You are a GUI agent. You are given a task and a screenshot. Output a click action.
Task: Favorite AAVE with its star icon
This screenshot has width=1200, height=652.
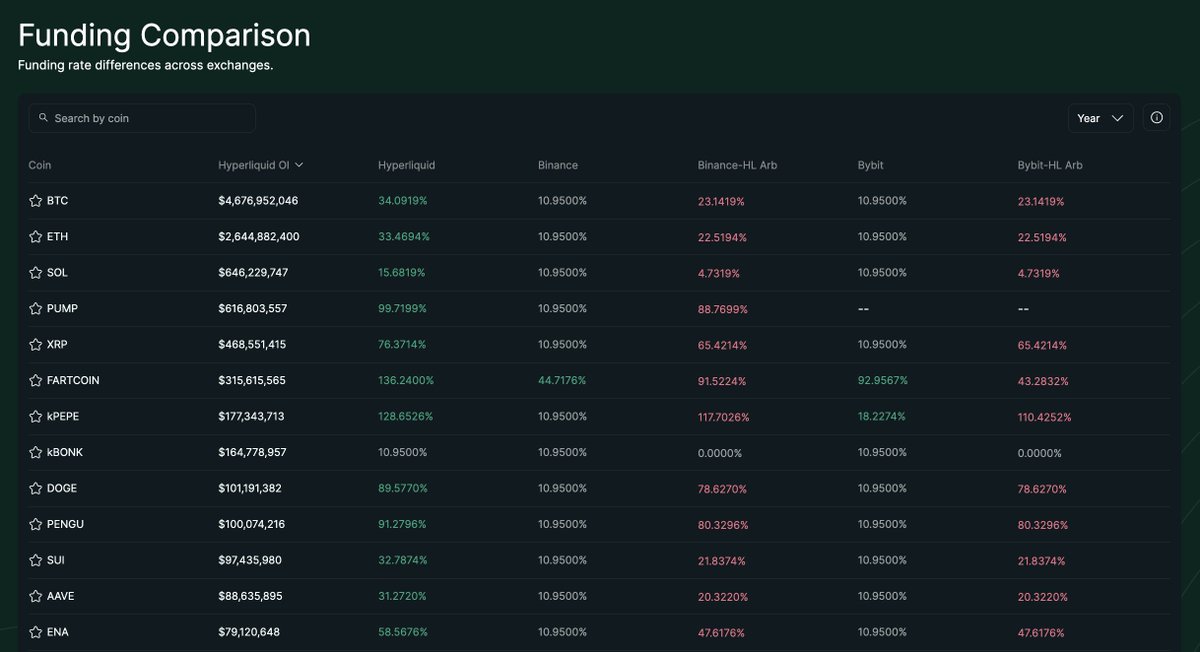35,597
